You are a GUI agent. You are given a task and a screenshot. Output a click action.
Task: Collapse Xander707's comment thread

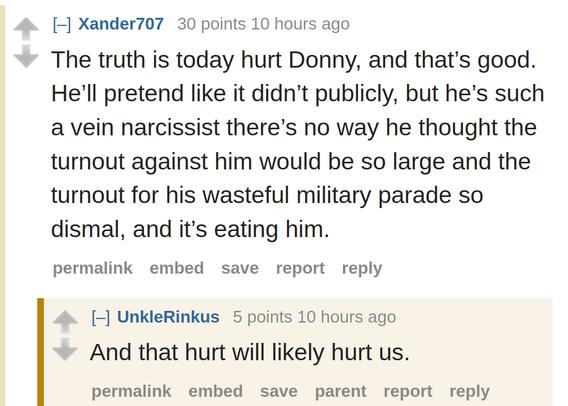(x=62, y=25)
